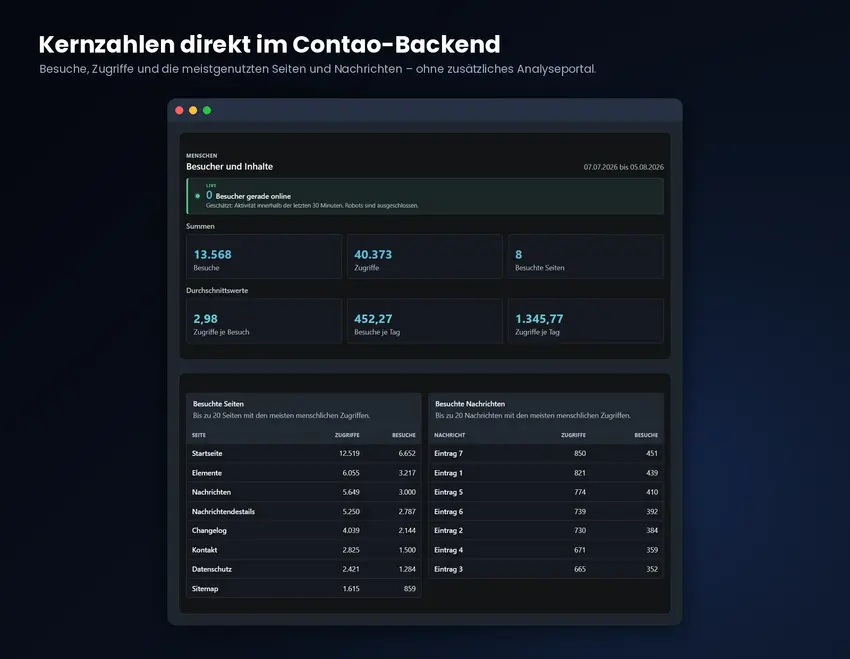Click the yellow minimize window dot
This screenshot has height=659, width=850.
[x=193, y=111]
